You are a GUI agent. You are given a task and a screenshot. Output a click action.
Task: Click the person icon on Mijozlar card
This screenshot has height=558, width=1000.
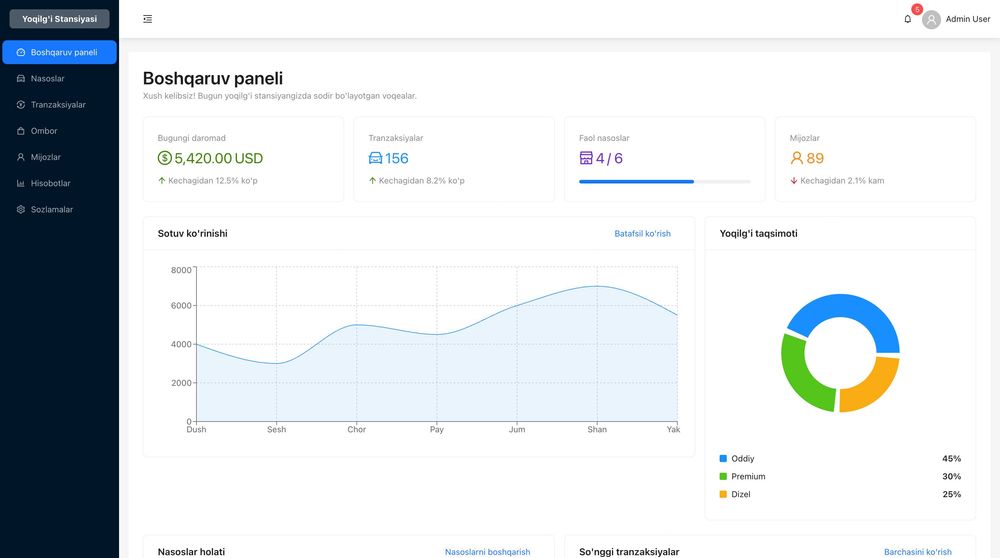click(x=797, y=158)
